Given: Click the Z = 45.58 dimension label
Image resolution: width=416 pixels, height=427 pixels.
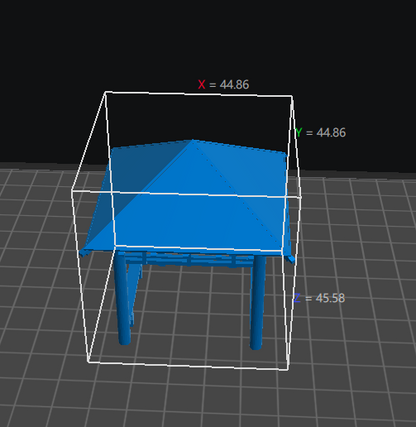Looking at the screenshot, I should [319, 298].
